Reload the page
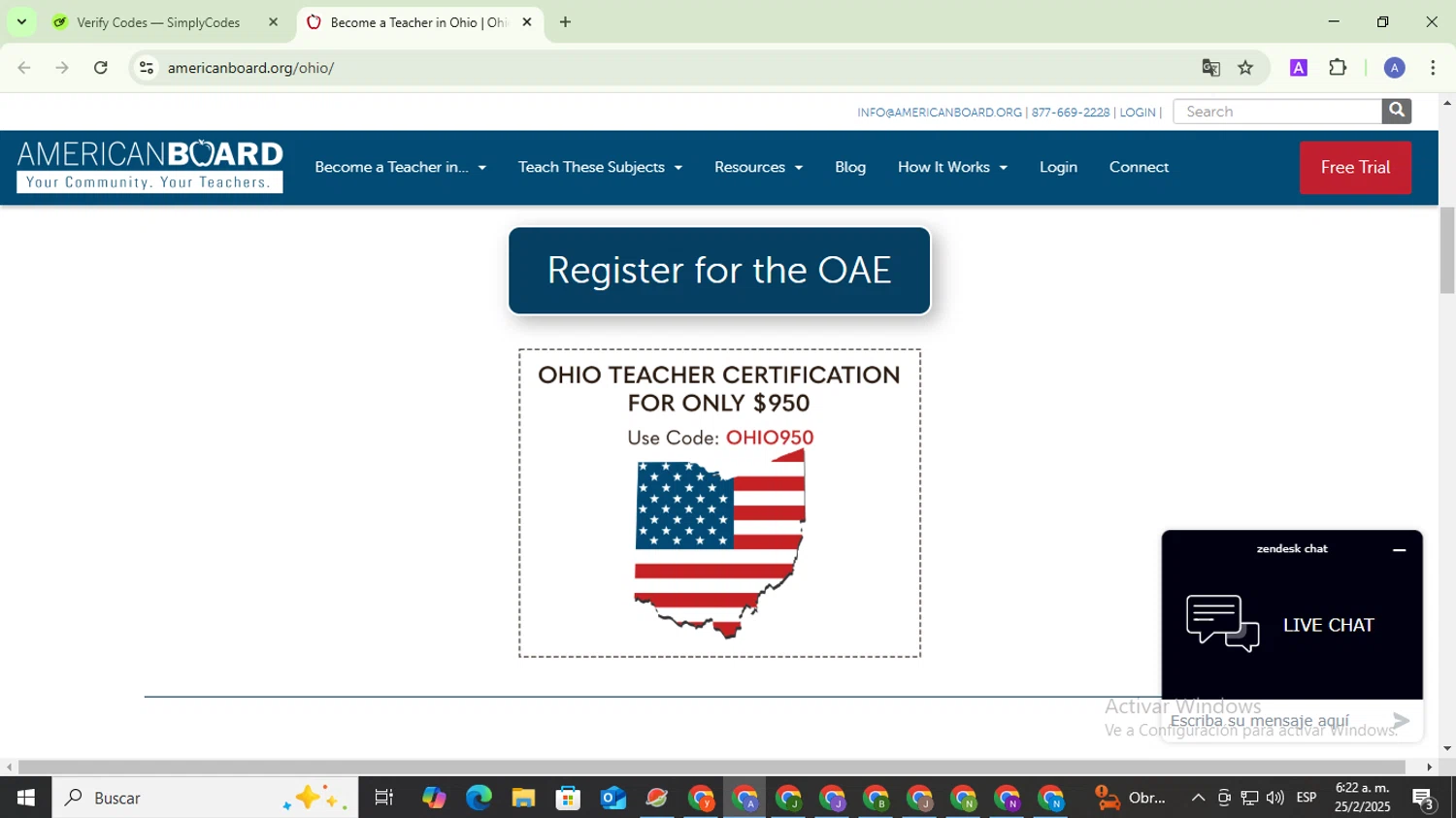The width and height of the screenshot is (1456, 818). pos(101,68)
